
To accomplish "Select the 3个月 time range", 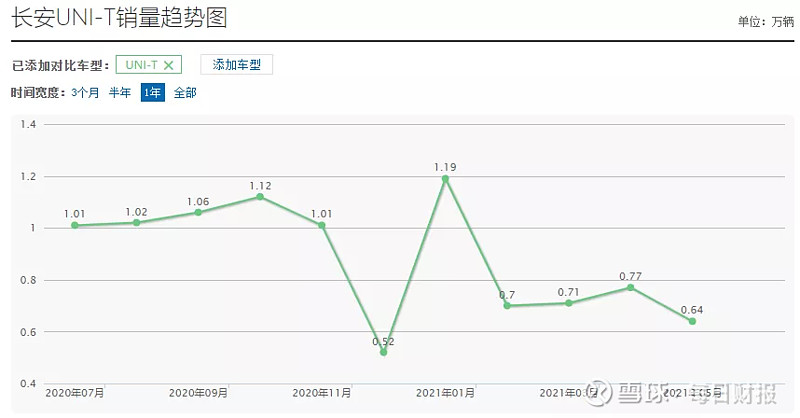I will click(x=85, y=92).
